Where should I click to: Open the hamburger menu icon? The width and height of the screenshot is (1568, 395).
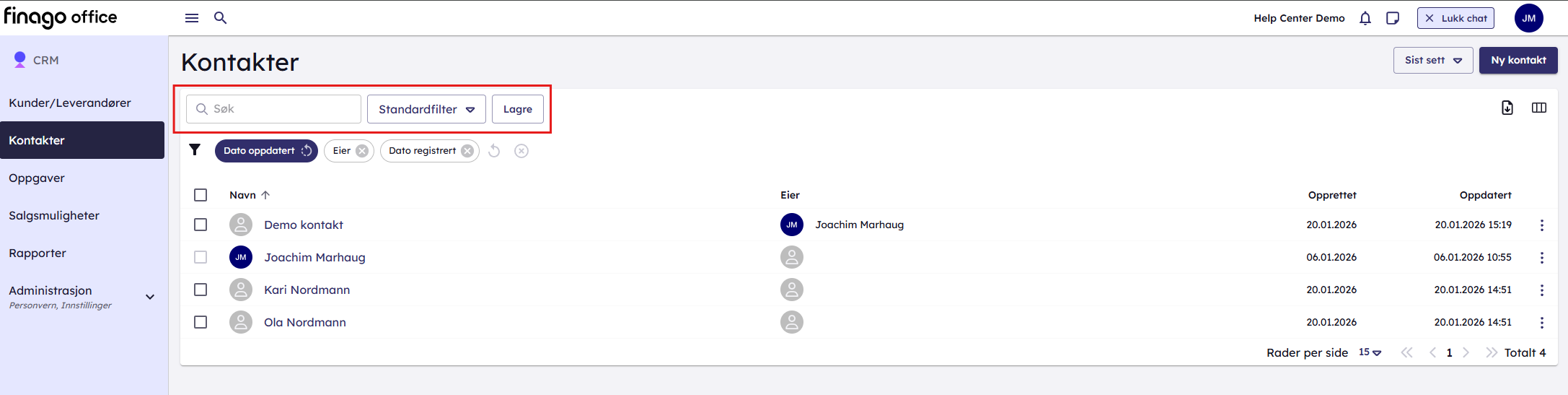point(192,18)
